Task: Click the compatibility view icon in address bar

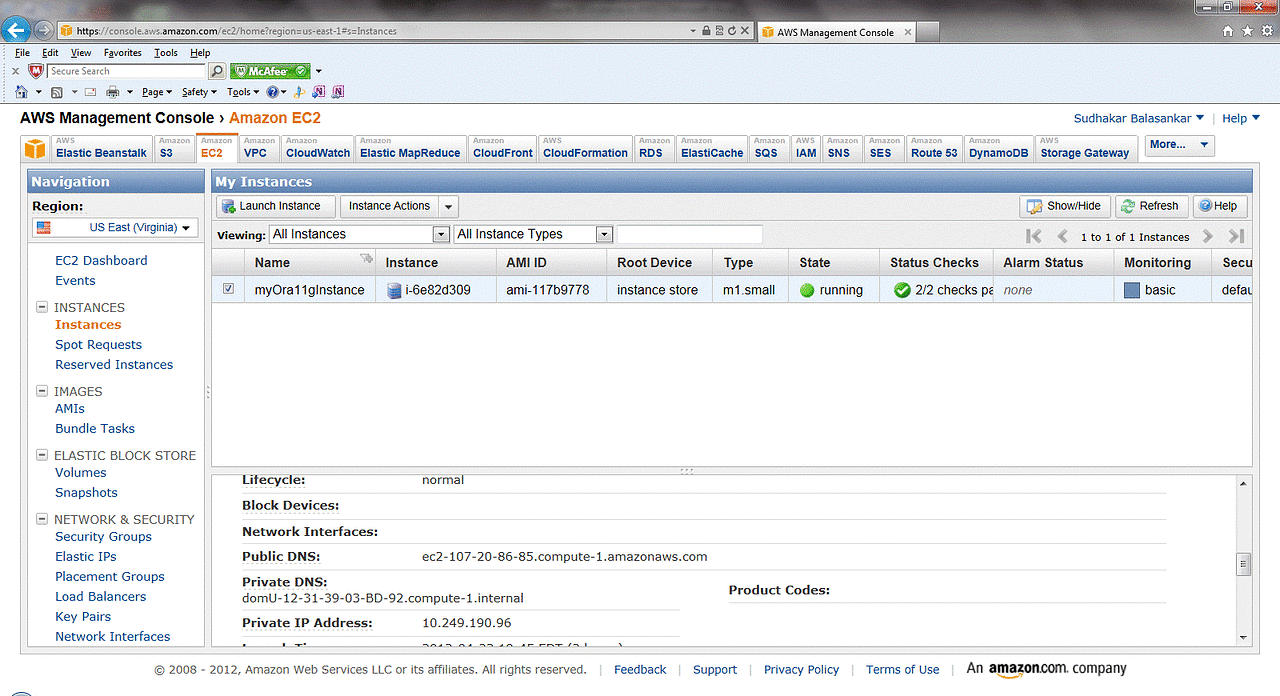Action: tap(720, 31)
